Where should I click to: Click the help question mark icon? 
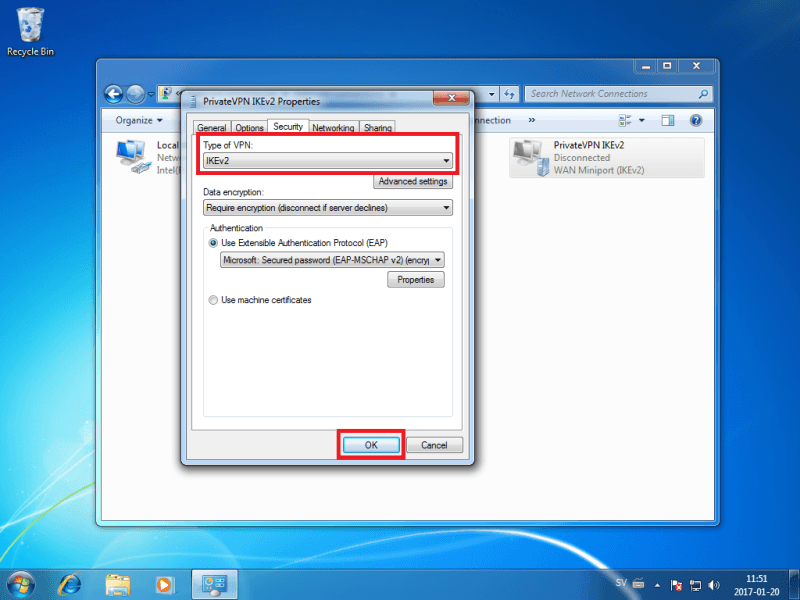point(695,120)
